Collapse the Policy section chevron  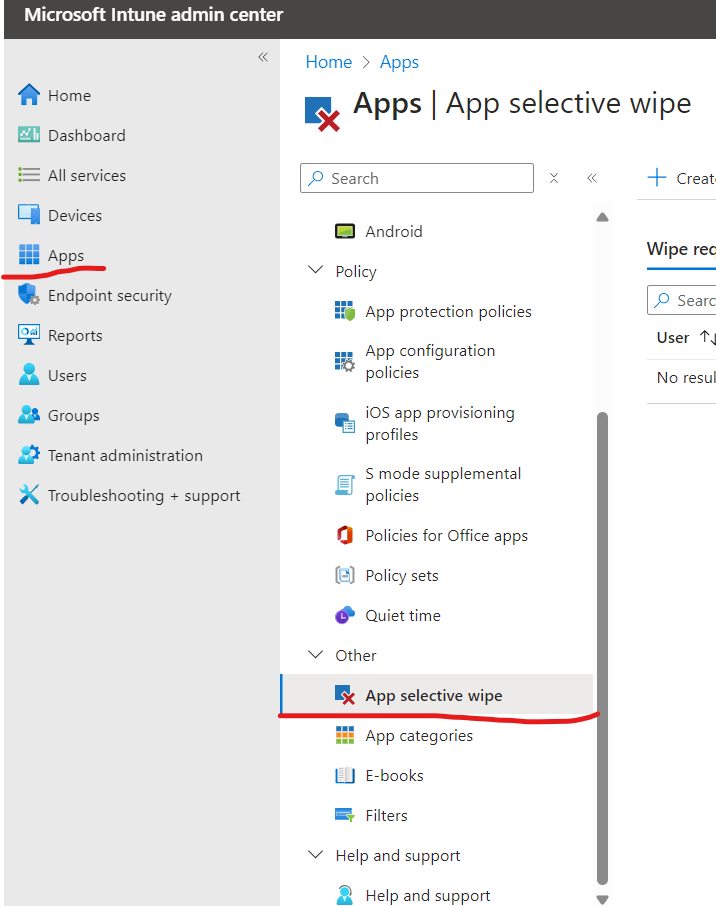pyautogui.click(x=316, y=271)
